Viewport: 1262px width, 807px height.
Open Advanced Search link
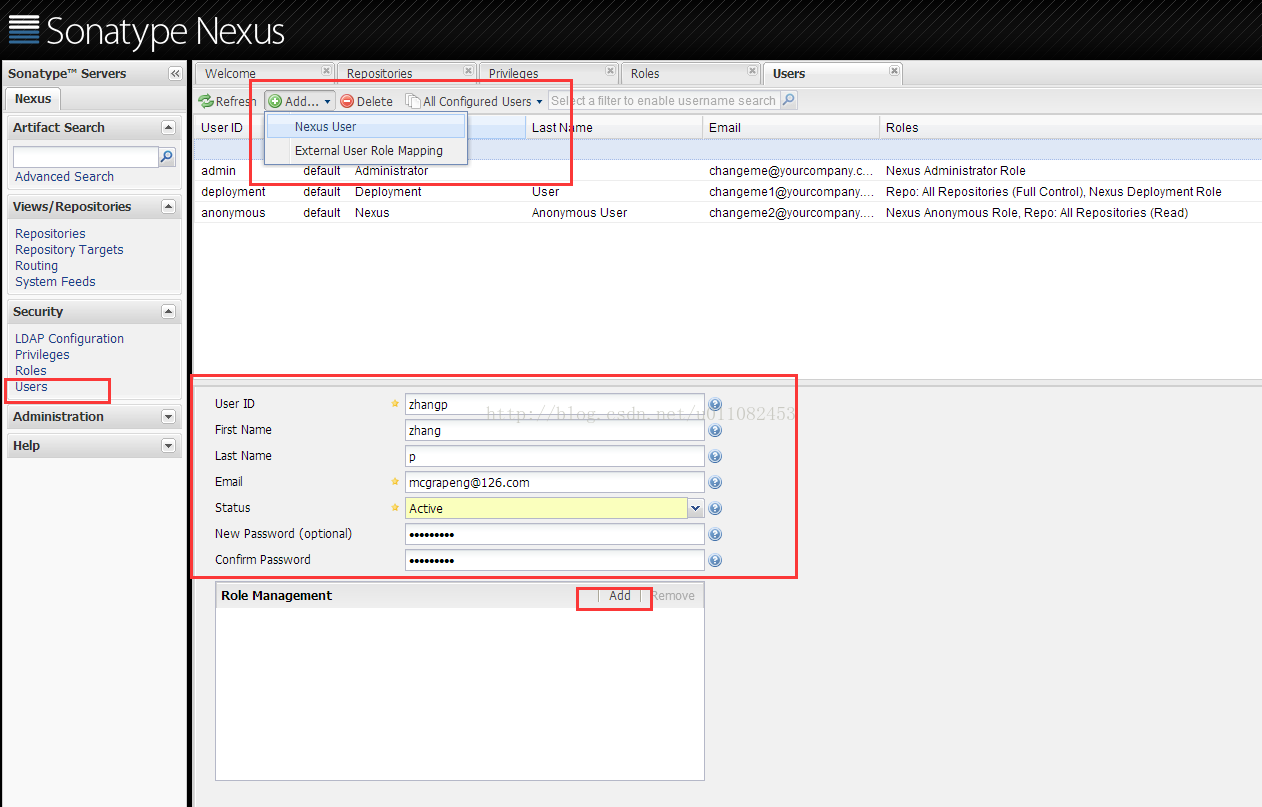pyautogui.click(x=64, y=177)
